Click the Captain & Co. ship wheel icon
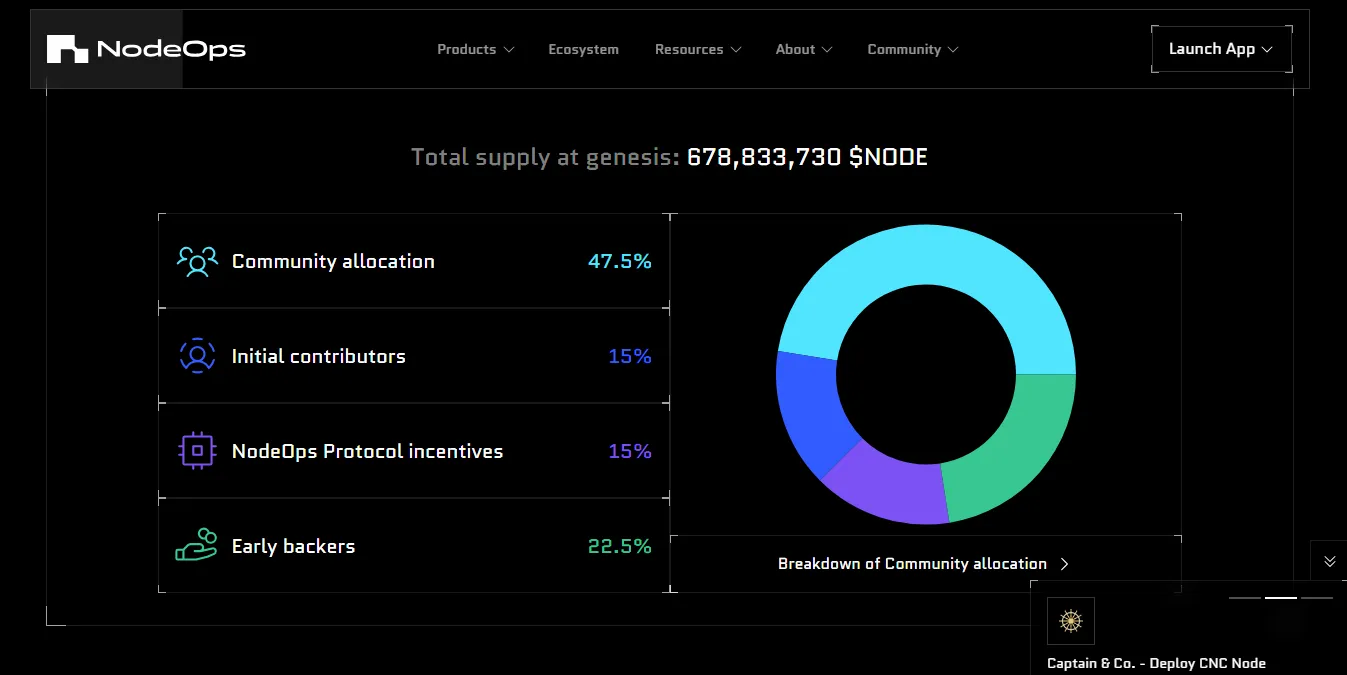 click(1071, 621)
